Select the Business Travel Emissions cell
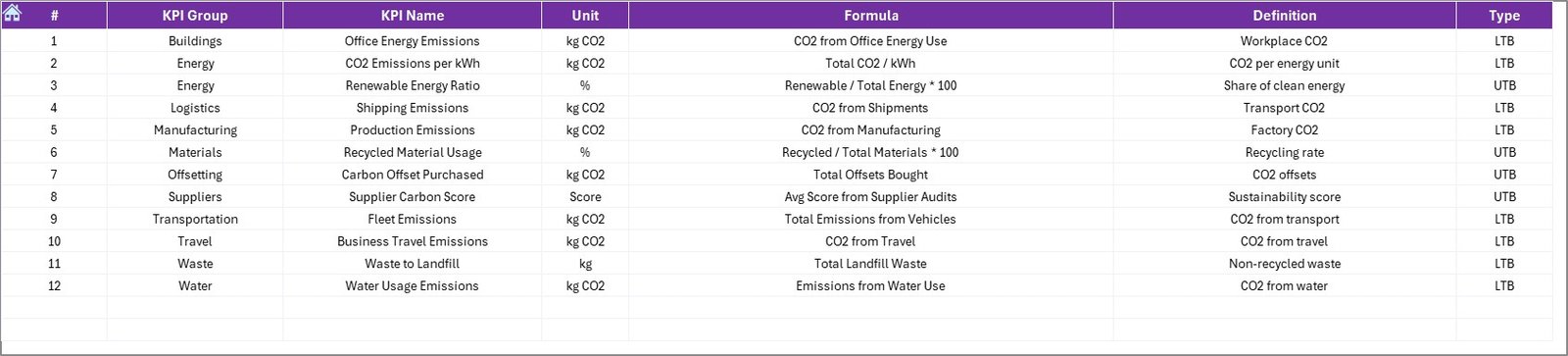The height and width of the screenshot is (356, 1568). pyautogui.click(x=413, y=241)
